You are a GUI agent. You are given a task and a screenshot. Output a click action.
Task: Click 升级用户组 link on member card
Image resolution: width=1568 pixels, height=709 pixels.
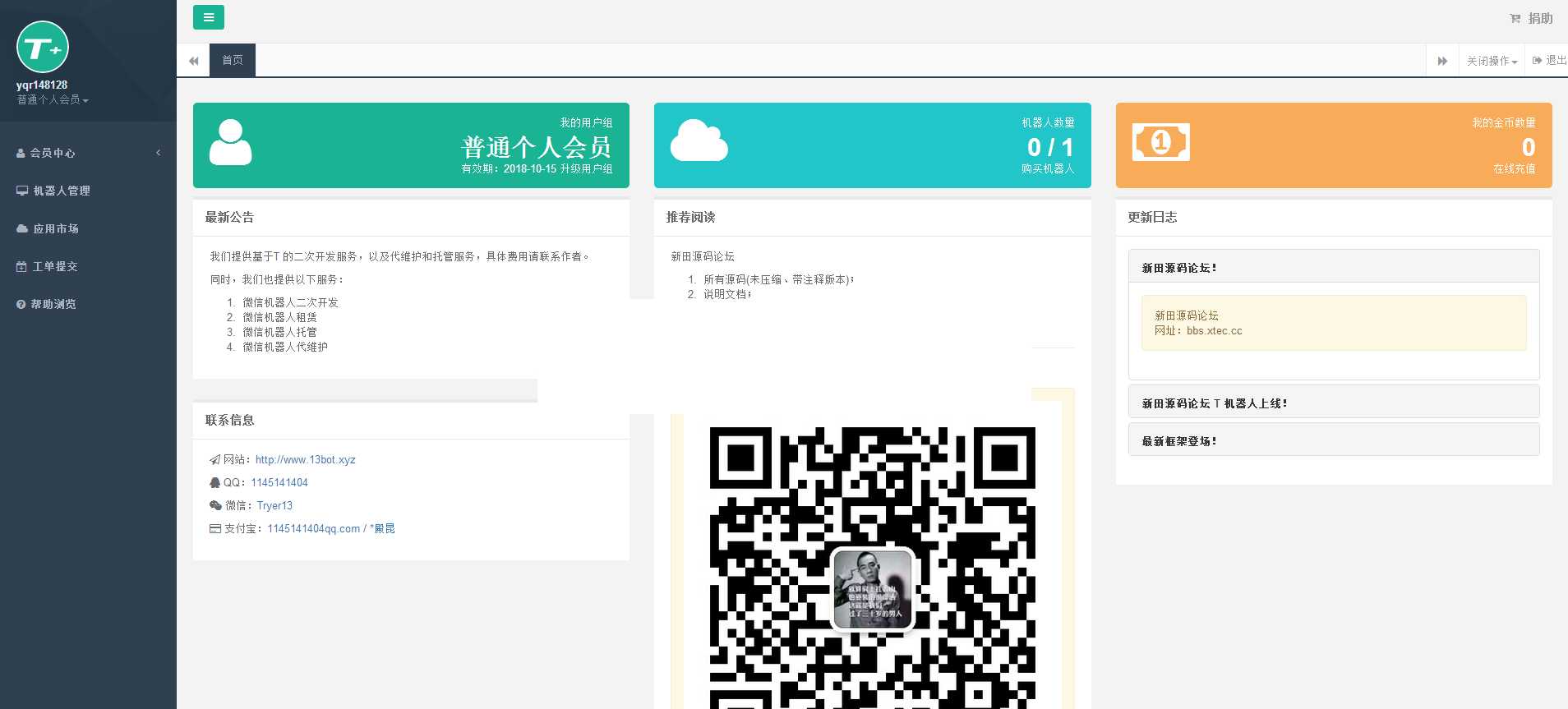(x=586, y=168)
